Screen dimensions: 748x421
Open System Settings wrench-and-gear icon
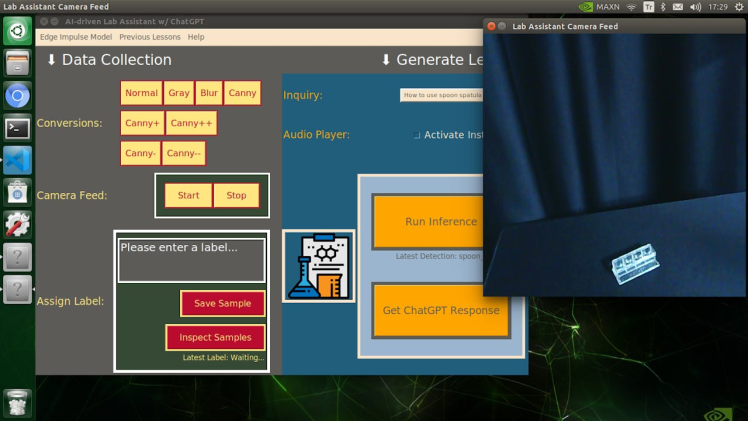[17, 225]
